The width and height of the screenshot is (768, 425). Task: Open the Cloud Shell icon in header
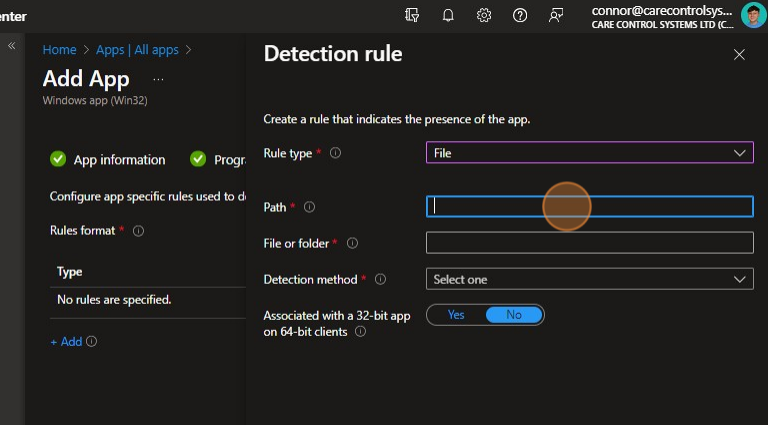(412, 15)
